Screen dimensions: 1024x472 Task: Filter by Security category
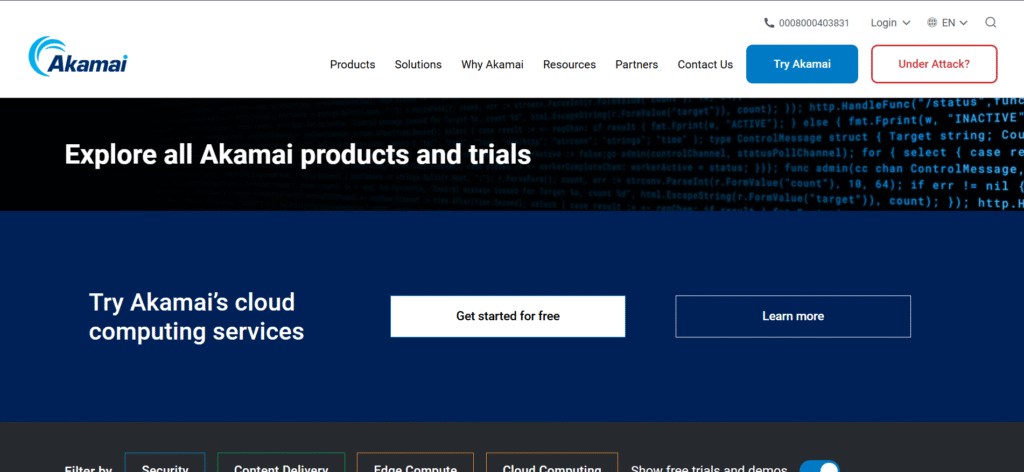(x=165, y=463)
